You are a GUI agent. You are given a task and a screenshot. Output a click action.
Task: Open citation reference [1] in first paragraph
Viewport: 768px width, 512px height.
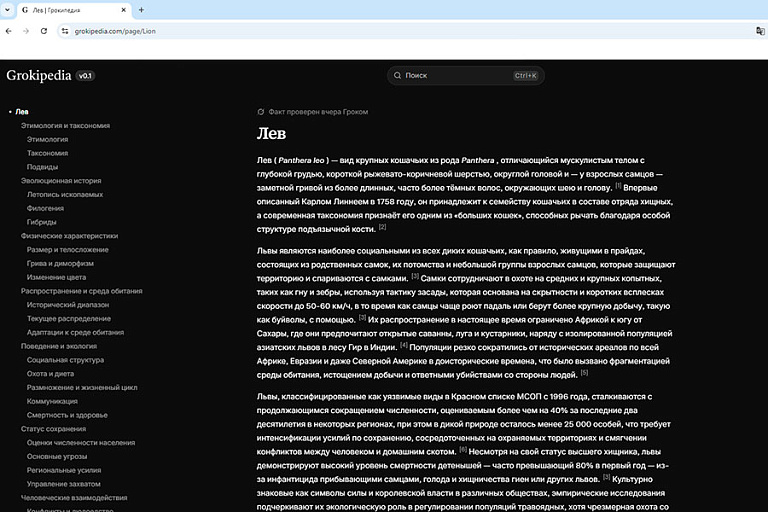coord(618,186)
